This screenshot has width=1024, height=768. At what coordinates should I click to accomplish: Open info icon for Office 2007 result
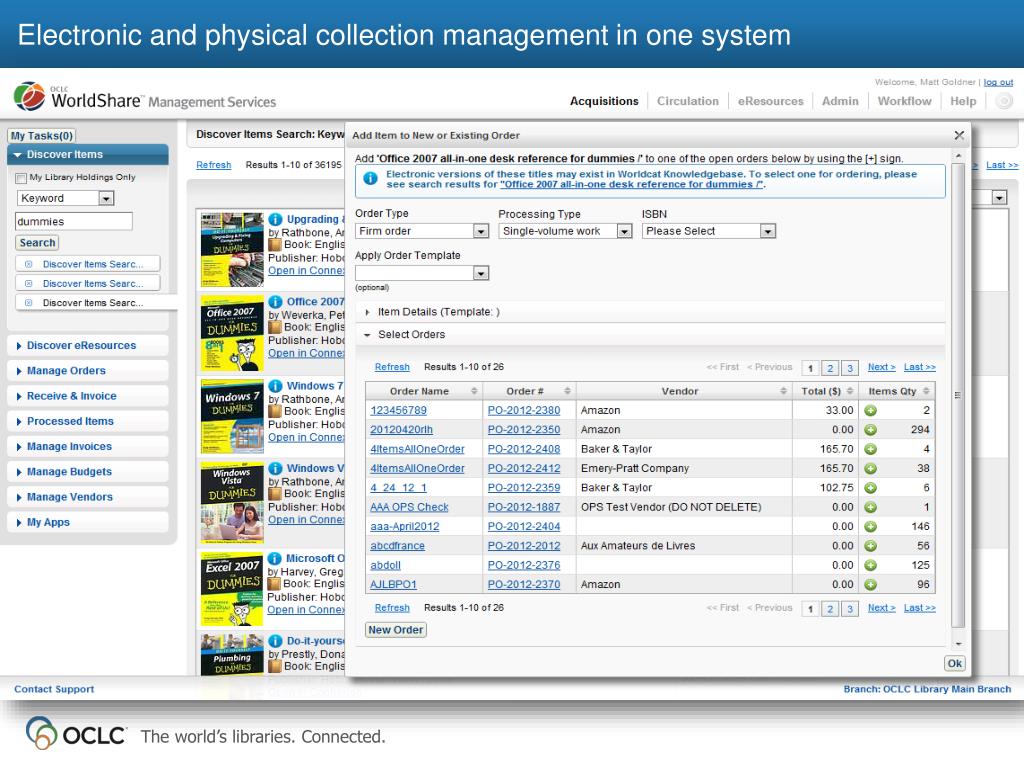coord(276,302)
